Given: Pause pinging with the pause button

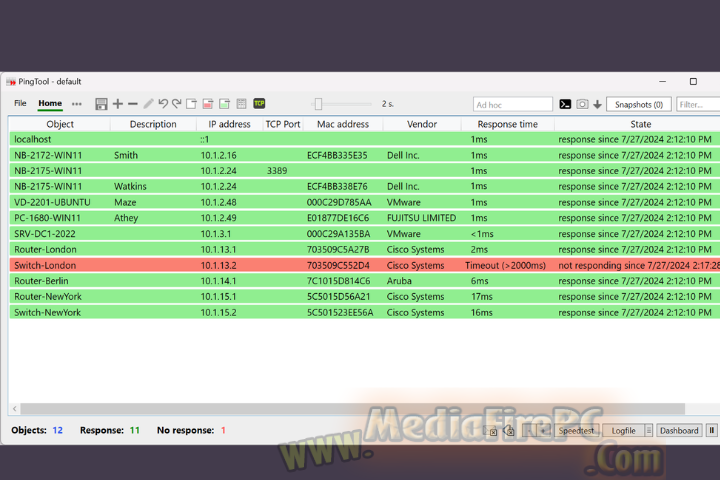Looking at the screenshot, I should point(711,430).
